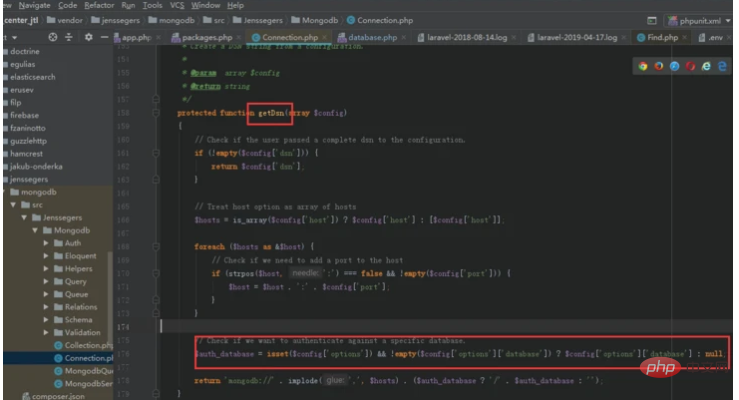Click the locate-in-project-tree target icon
This screenshot has height=400, width=739.
(x=53, y=37)
